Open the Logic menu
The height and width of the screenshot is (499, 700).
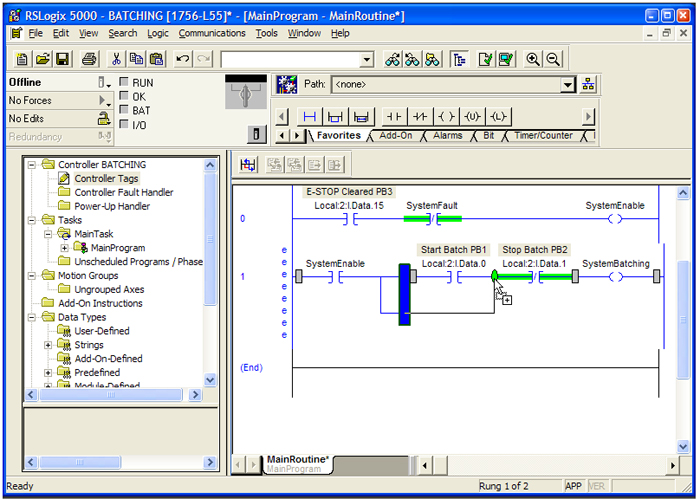click(158, 33)
